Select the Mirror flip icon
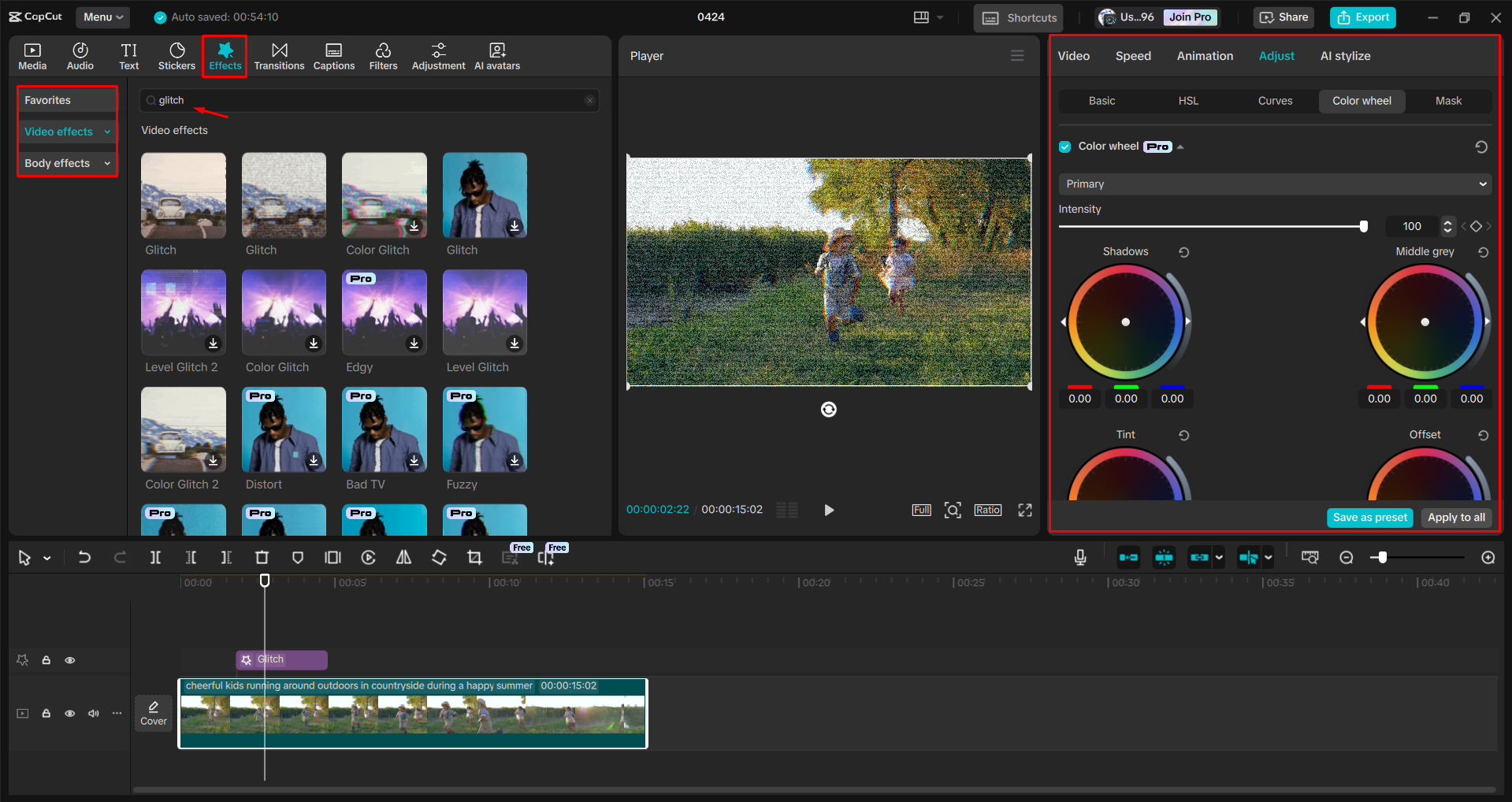1512x802 pixels. [x=403, y=557]
